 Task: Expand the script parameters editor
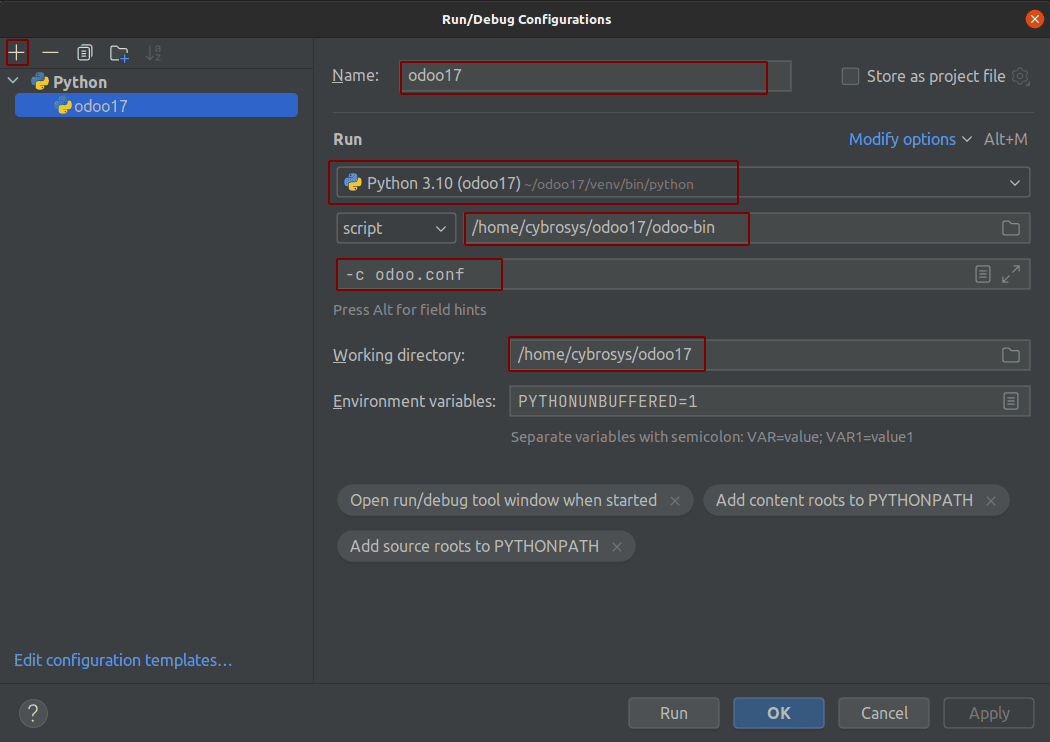1011,273
